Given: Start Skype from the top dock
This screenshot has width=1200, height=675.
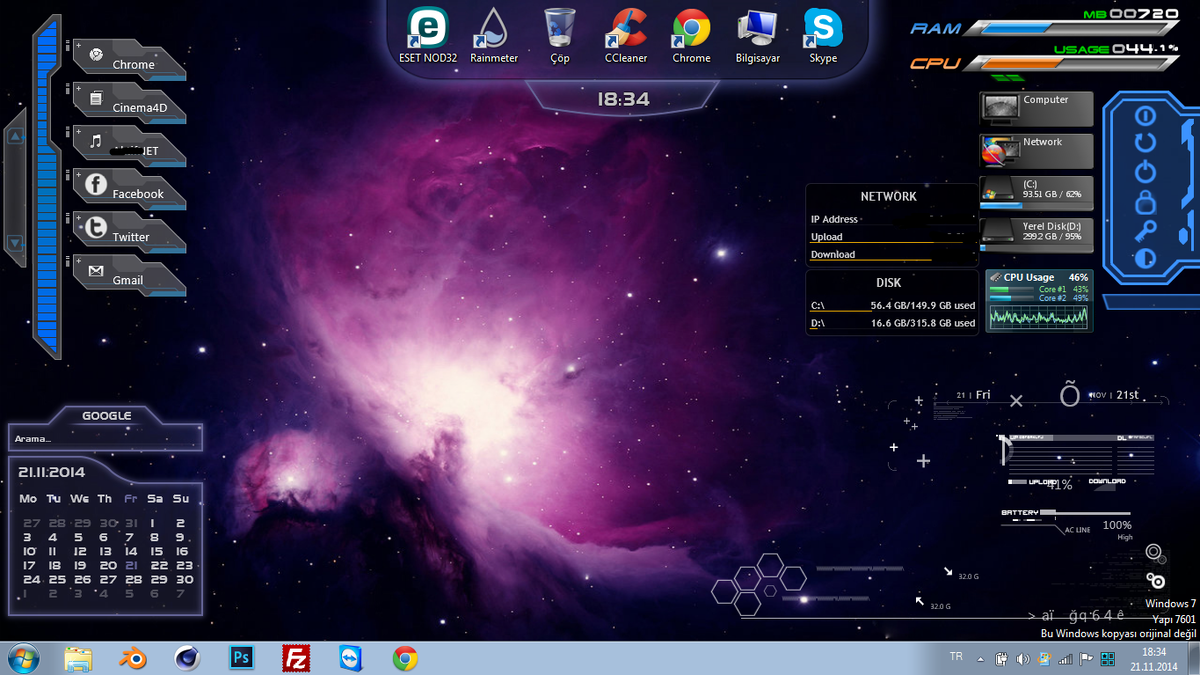Looking at the screenshot, I should 823,30.
